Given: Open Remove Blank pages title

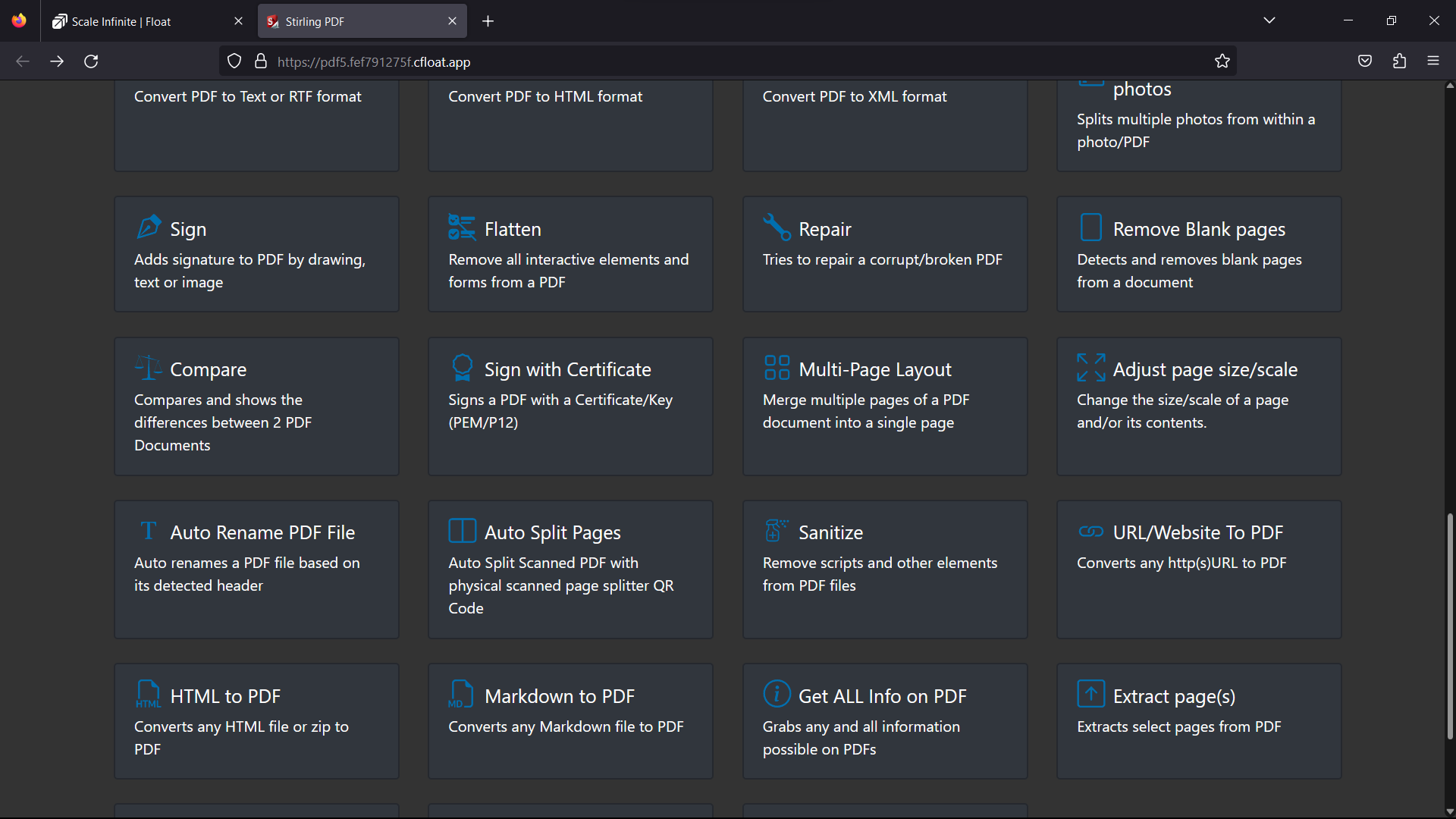Looking at the screenshot, I should (x=1199, y=229).
